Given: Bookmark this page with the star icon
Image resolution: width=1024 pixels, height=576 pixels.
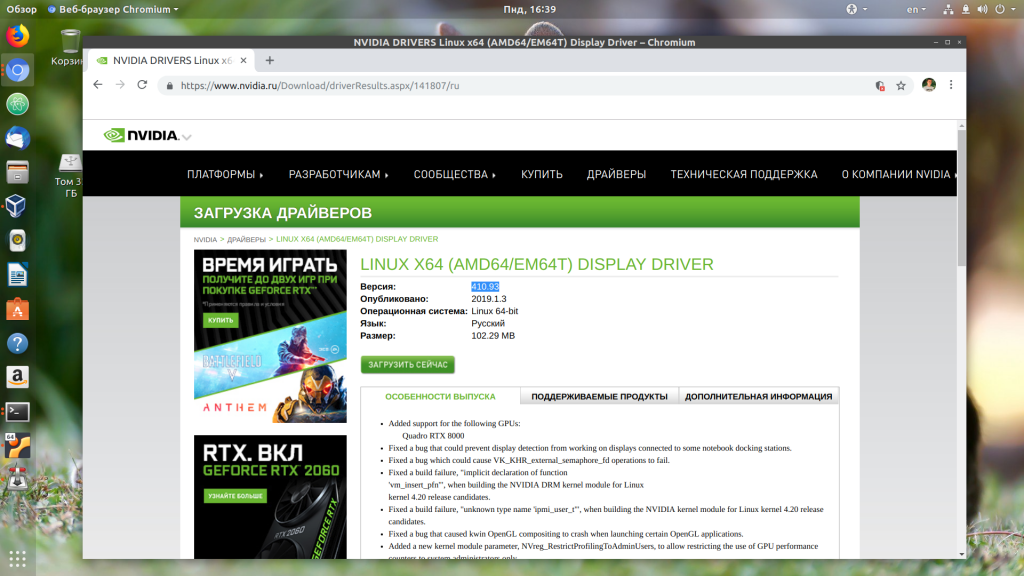Looking at the screenshot, I should click(901, 86).
